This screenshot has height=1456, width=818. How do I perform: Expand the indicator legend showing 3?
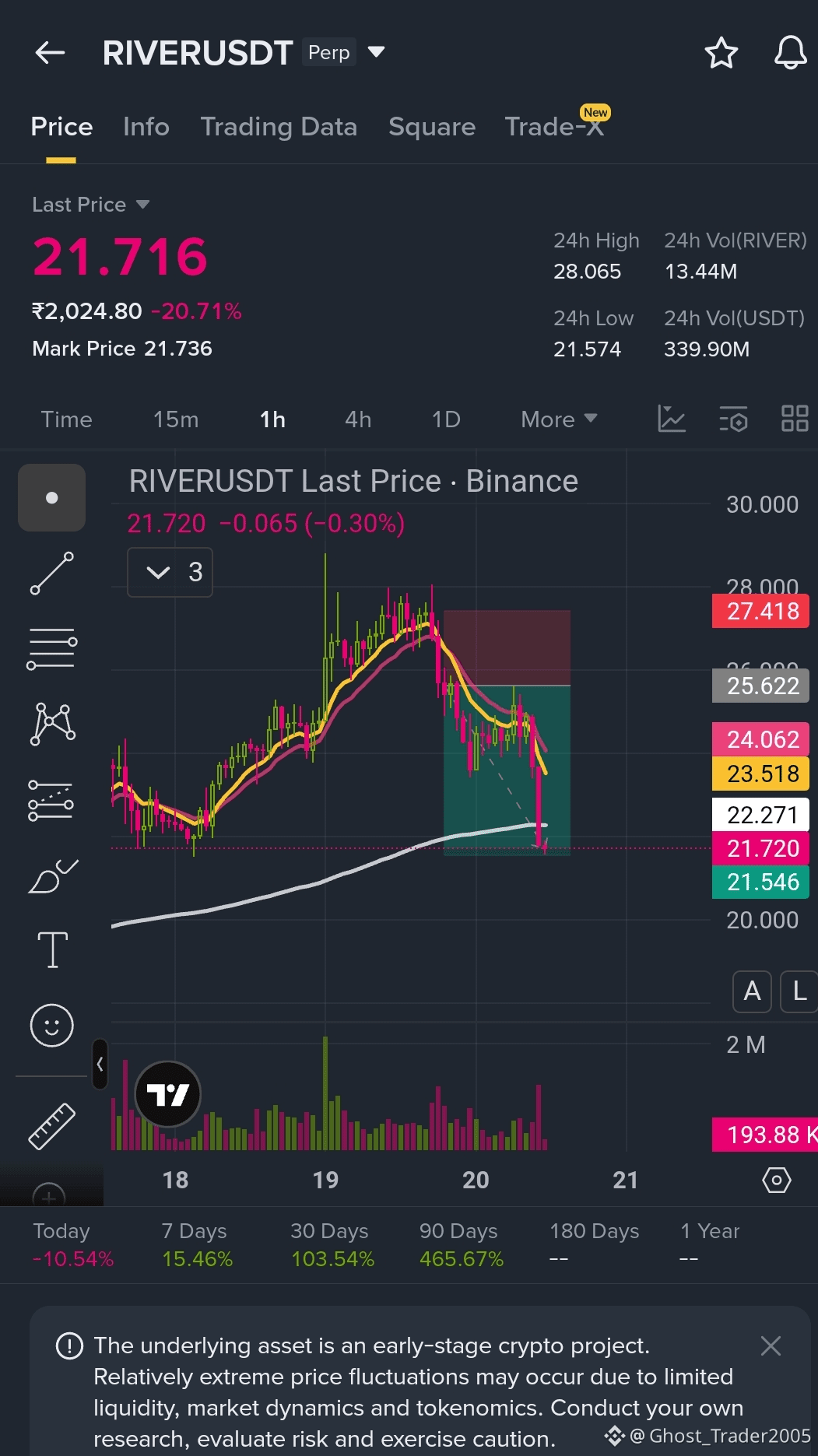[170, 572]
